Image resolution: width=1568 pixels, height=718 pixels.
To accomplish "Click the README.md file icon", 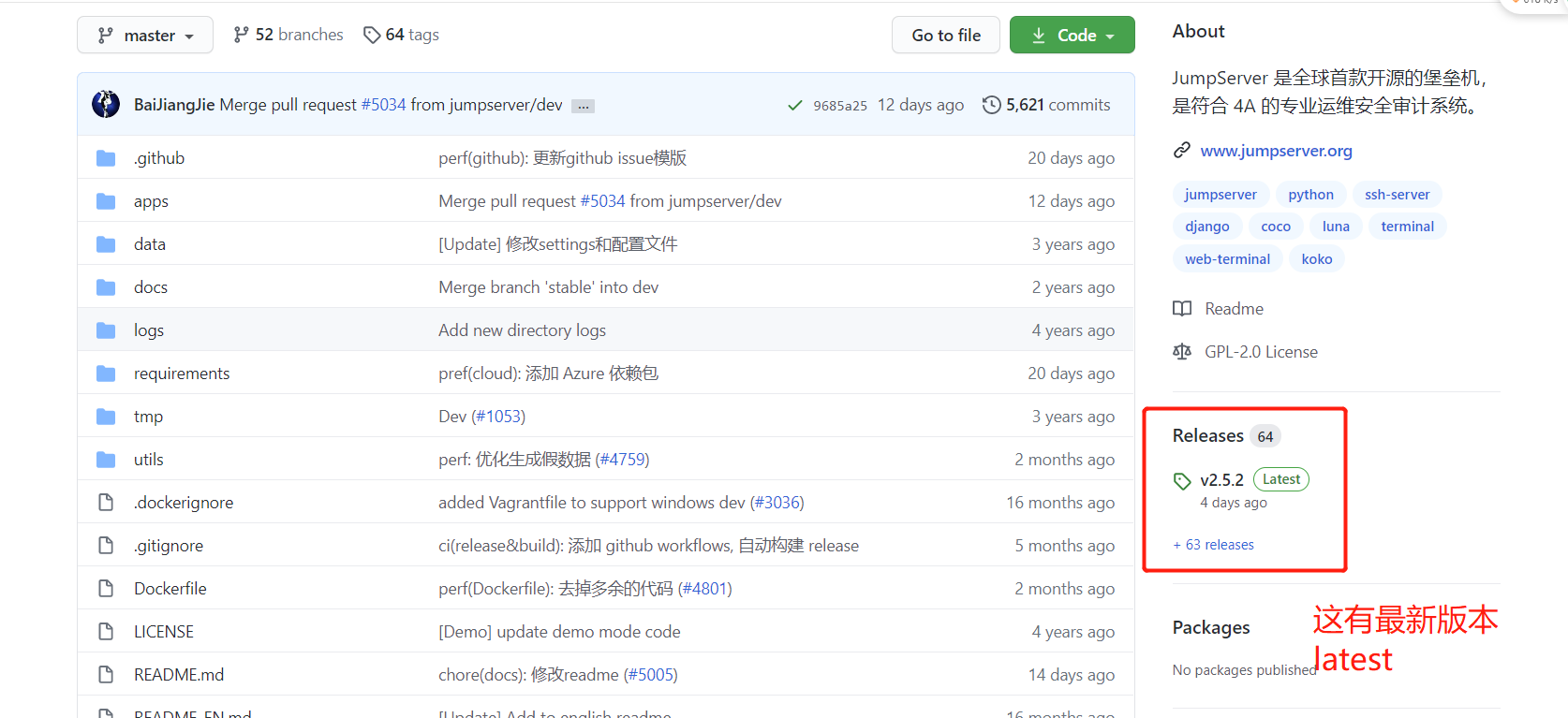I will tap(106, 675).
